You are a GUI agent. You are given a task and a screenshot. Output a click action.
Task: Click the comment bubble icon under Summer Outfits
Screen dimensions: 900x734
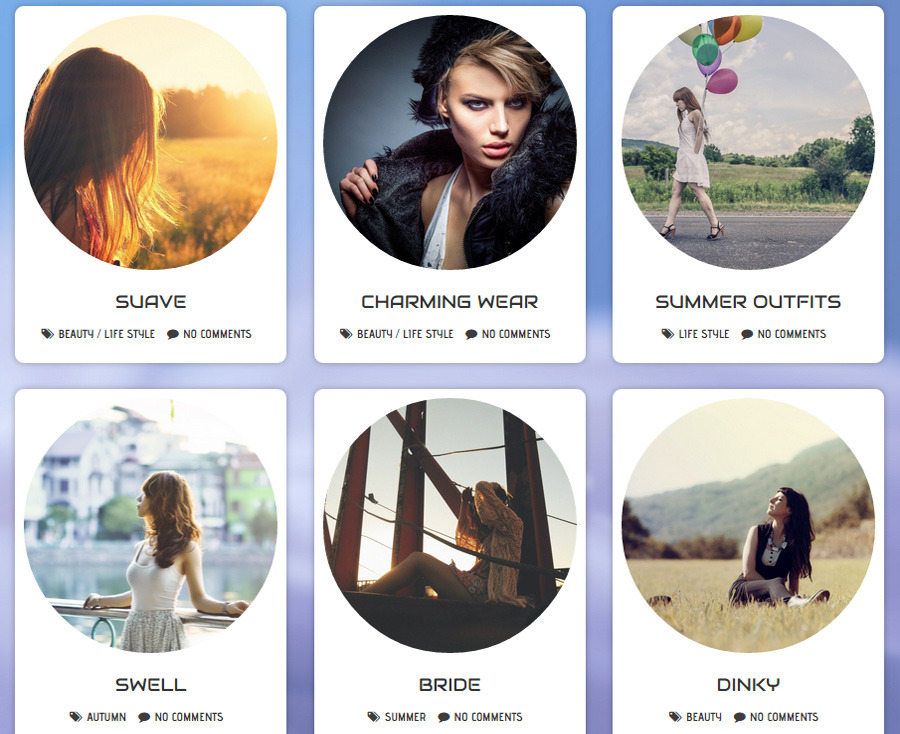pyautogui.click(x=747, y=334)
